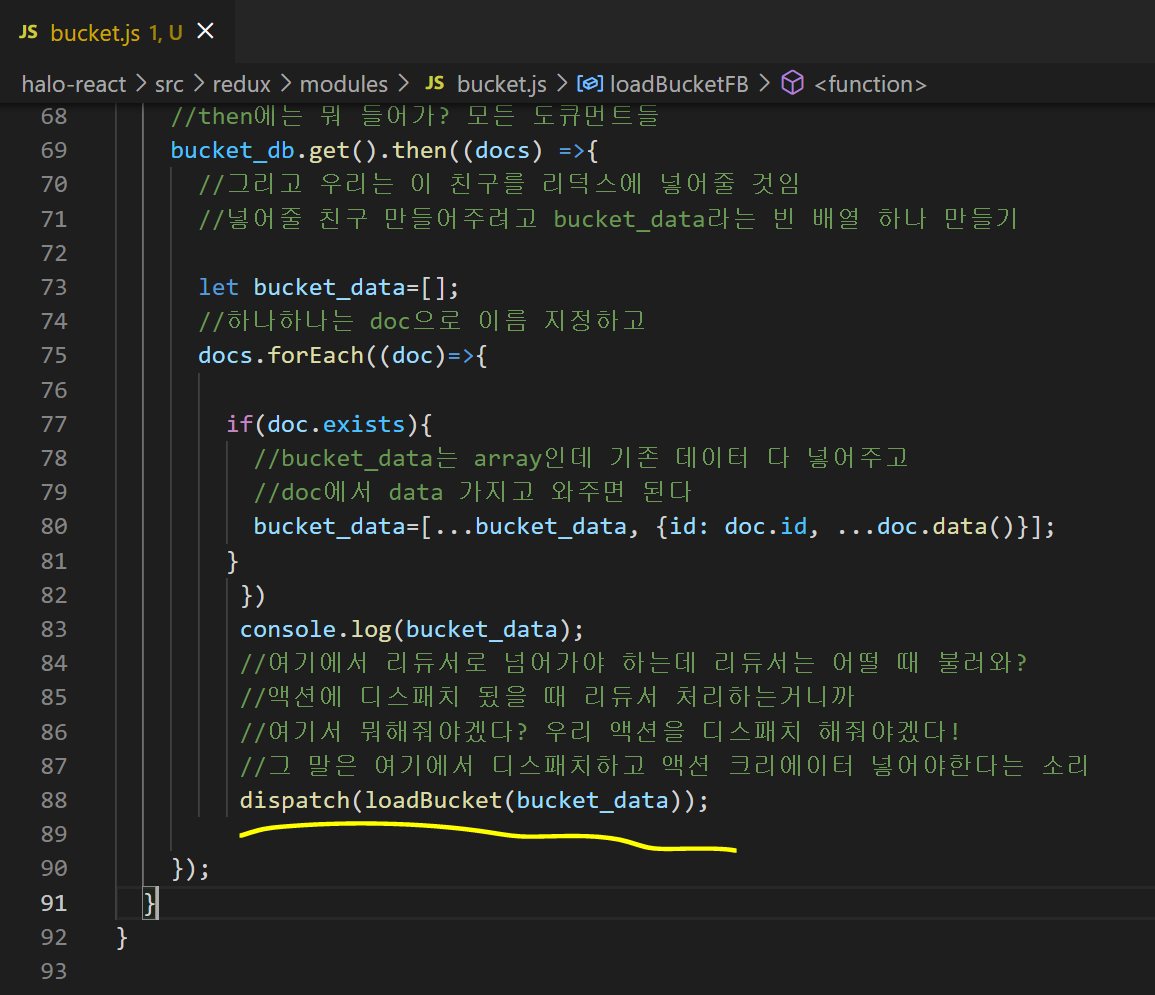Click the '//doc' comment on line 79
The height and width of the screenshot is (995, 1155).
pos(472,492)
